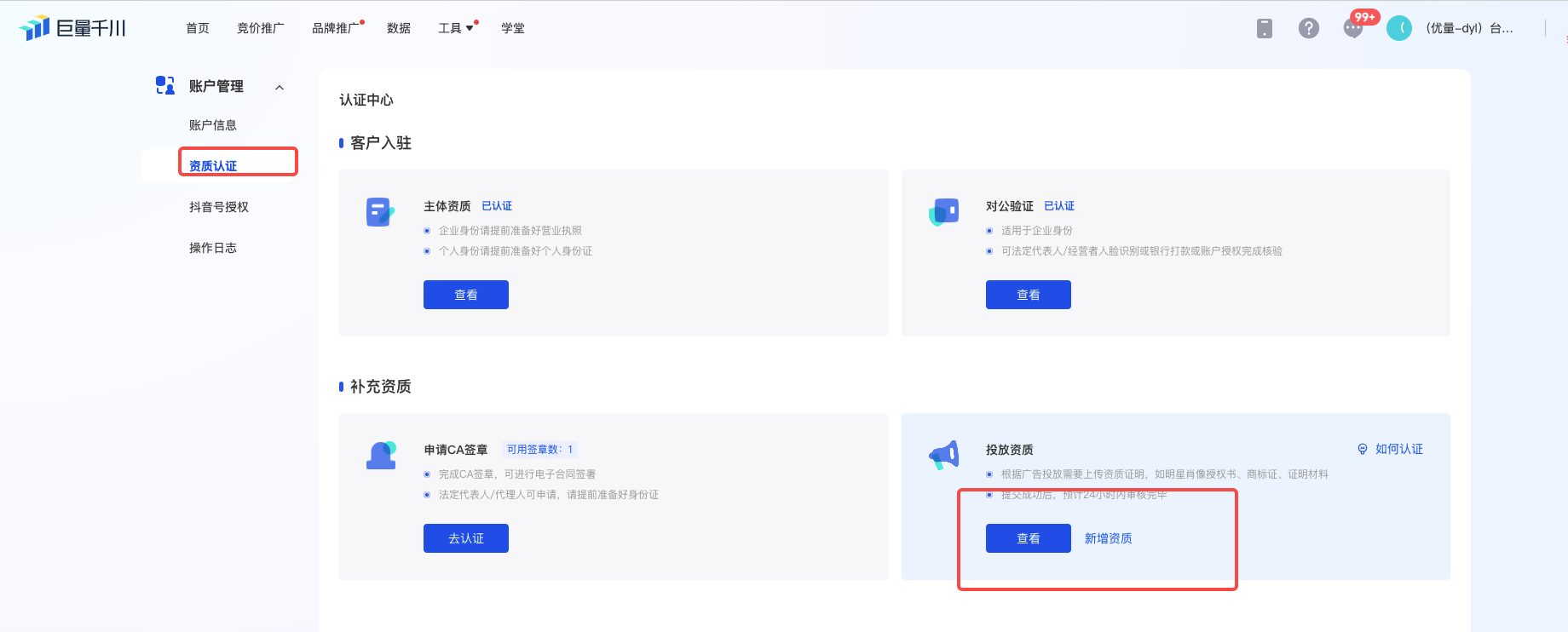
Task: Click the user avatar circle
Action: point(1399,28)
